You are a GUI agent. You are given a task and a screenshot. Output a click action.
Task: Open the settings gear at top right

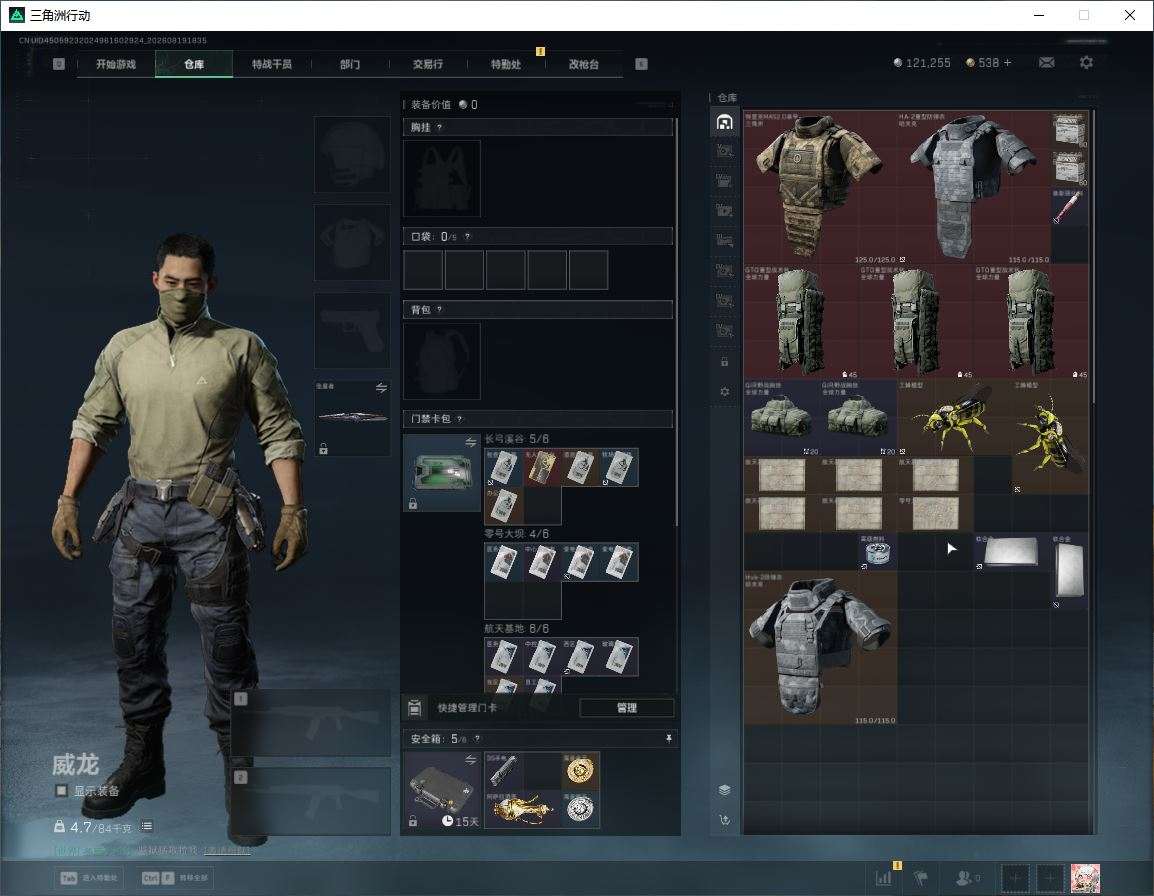tap(1086, 63)
